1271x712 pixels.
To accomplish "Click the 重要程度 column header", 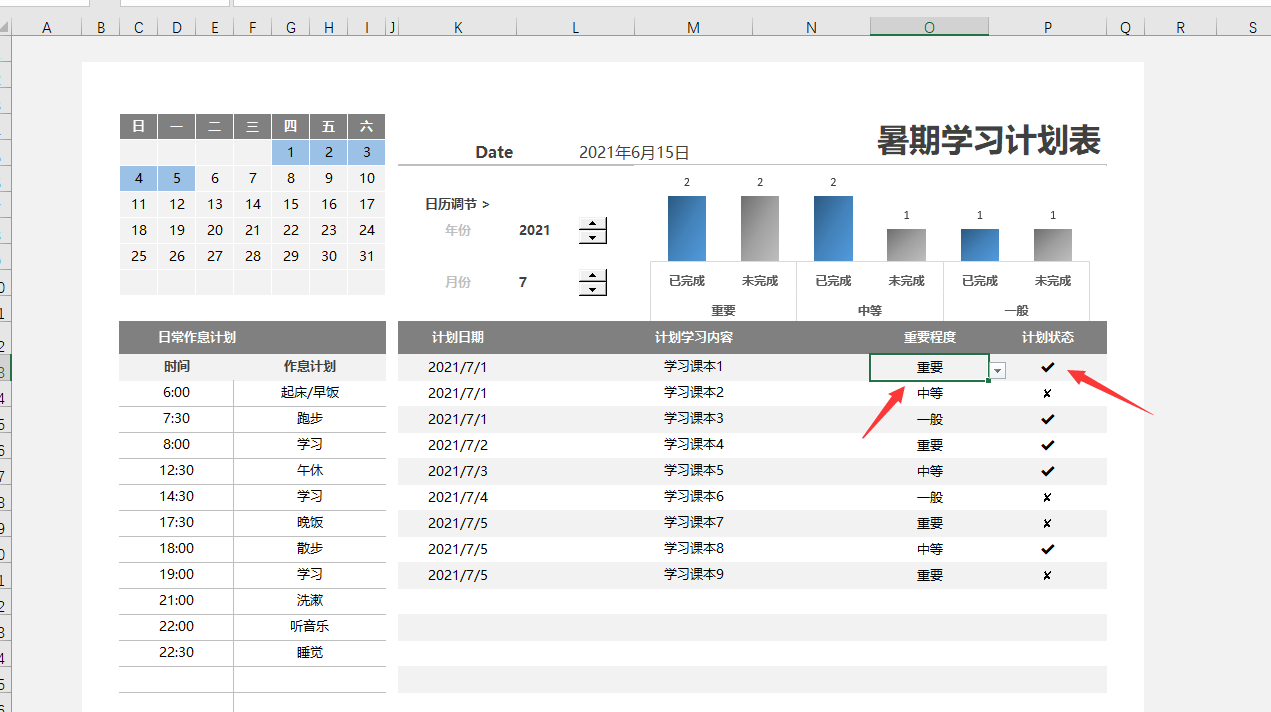I will coord(929,337).
